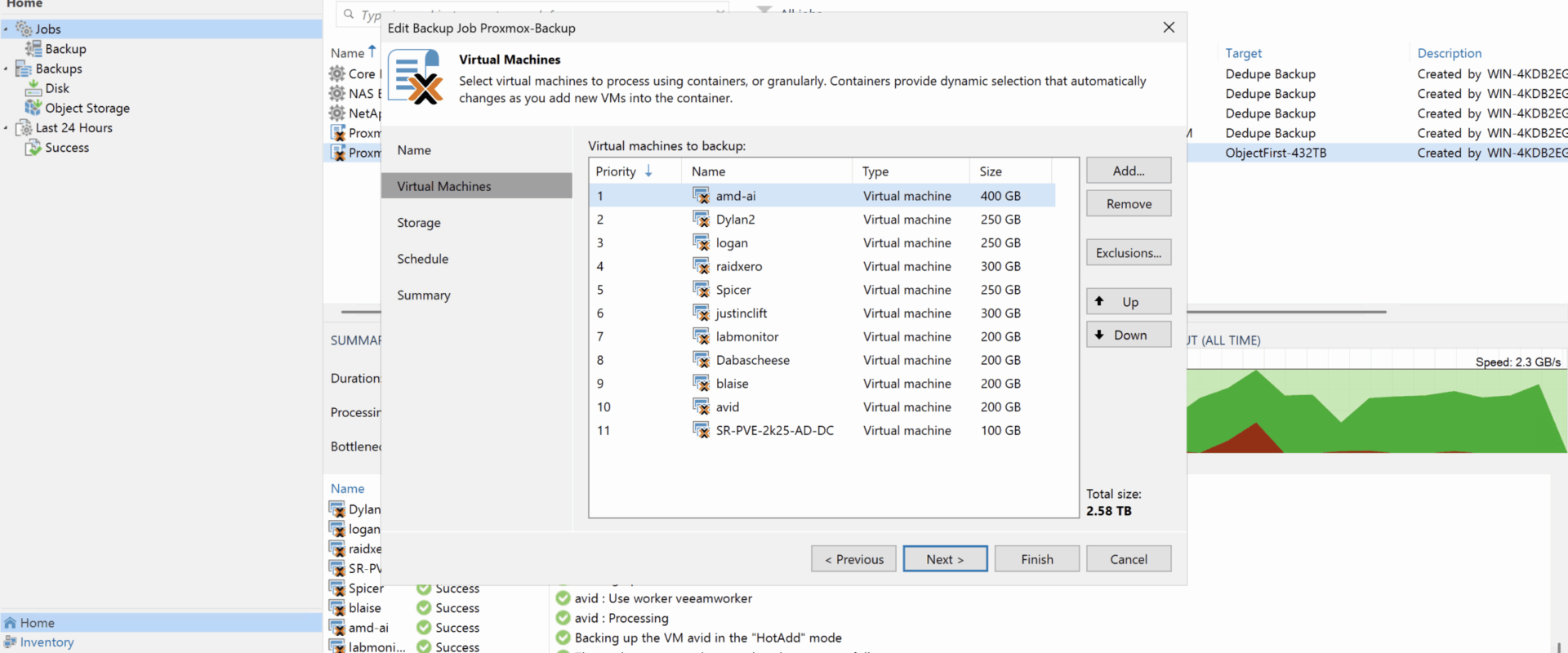This screenshot has height=653, width=1568.
Task: Click the Disk icon under Backups
Action: (33, 88)
